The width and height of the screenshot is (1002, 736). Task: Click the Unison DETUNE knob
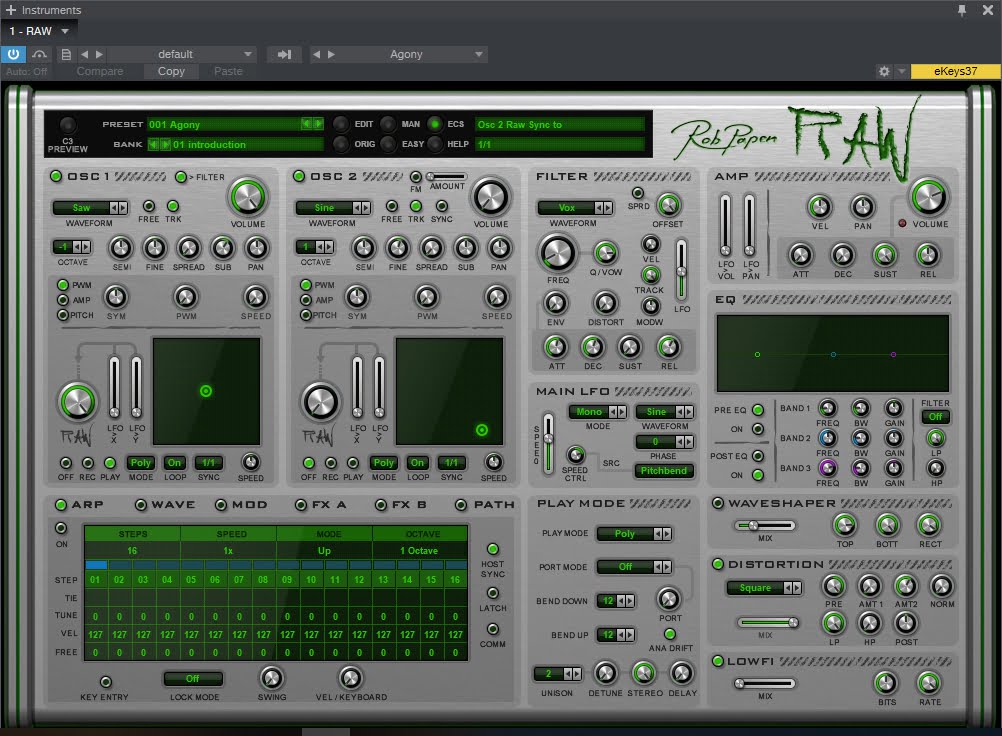point(605,673)
